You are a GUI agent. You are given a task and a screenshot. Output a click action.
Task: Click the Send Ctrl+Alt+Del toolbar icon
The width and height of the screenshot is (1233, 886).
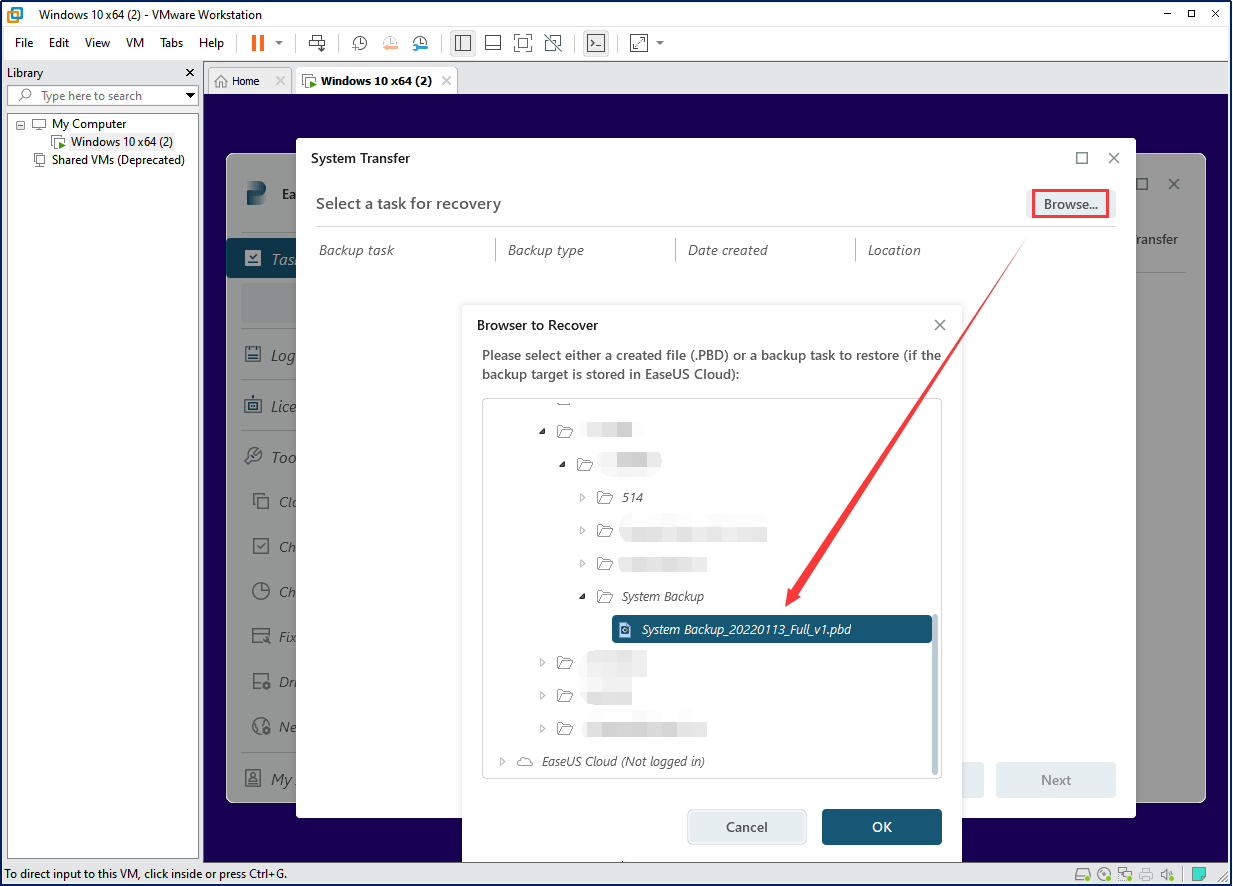317,43
